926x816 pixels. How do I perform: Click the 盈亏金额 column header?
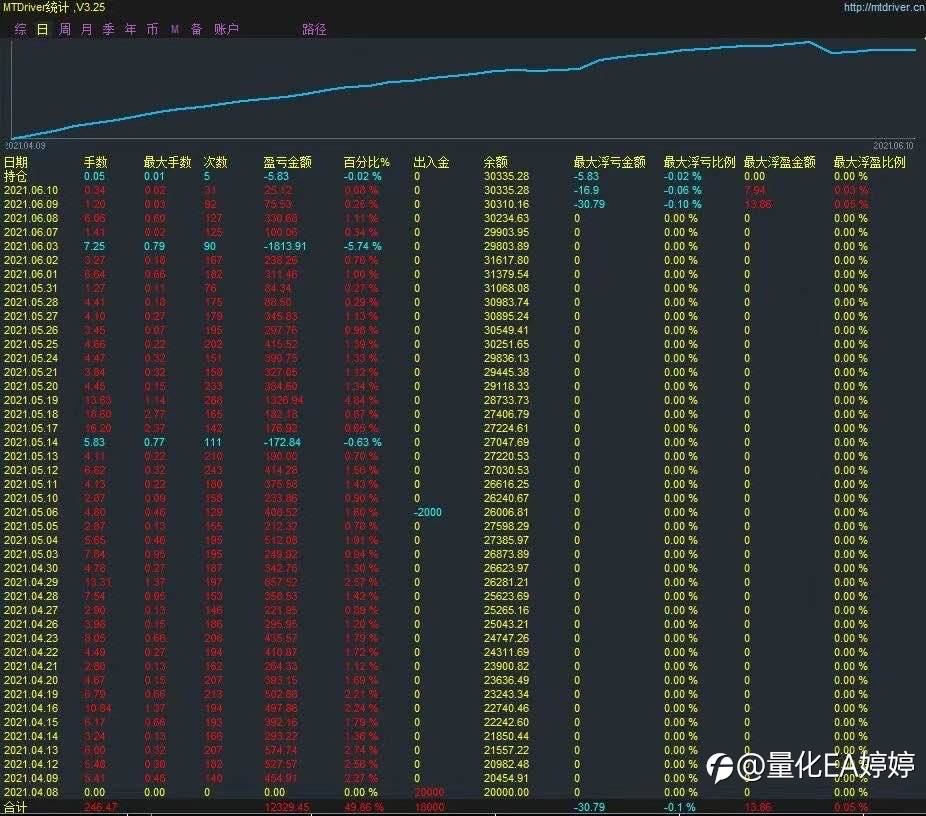(x=288, y=162)
